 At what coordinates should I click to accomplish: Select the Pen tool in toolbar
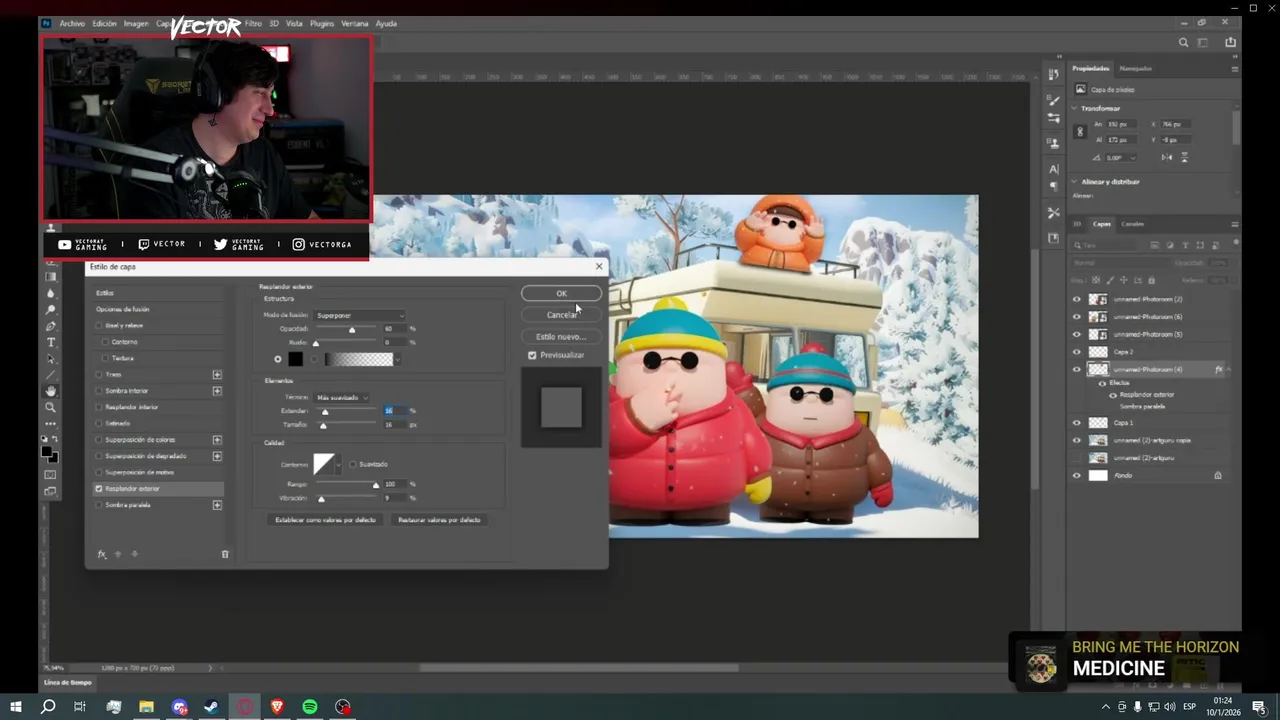click(x=51, y=326)
